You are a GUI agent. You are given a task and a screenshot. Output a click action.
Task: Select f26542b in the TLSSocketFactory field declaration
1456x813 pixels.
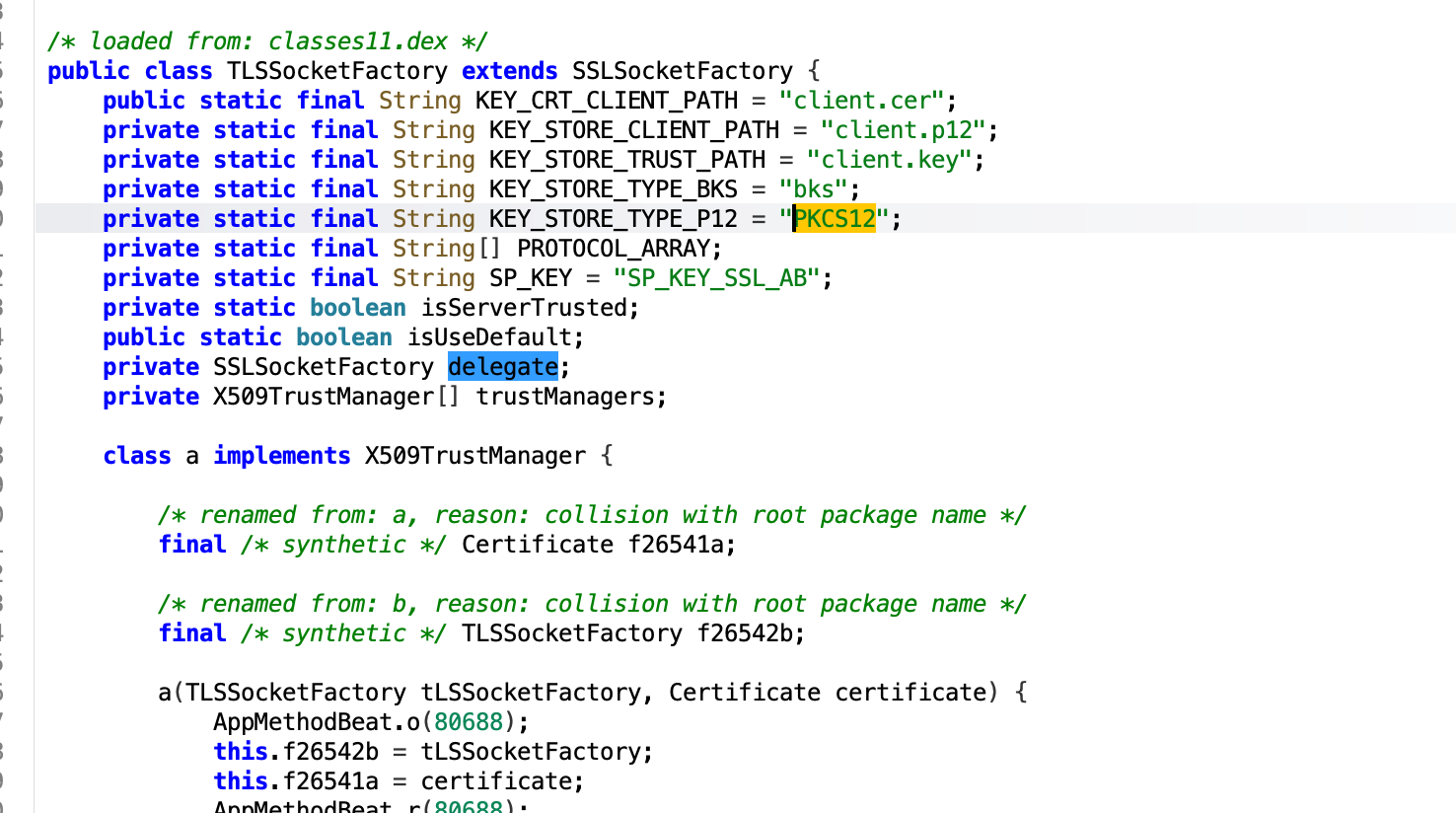(x=745, y=633)
